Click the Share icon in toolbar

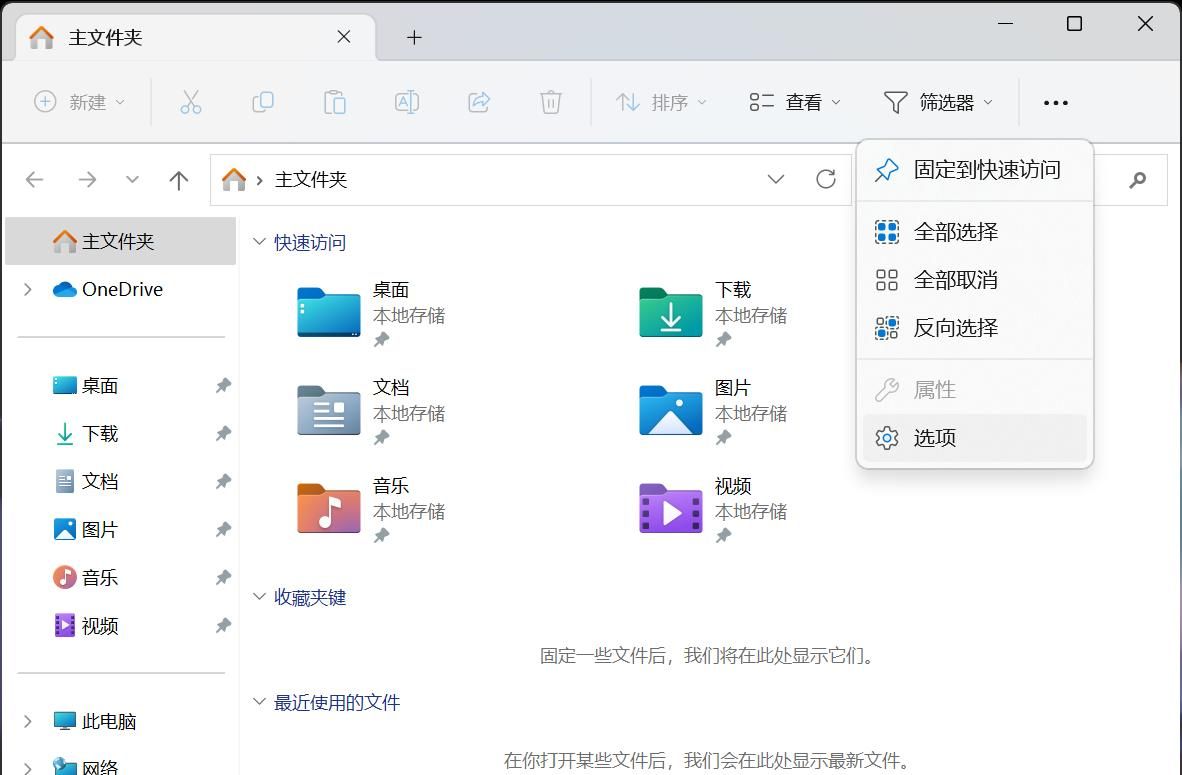pyautogui.click(x=479, y=102)
